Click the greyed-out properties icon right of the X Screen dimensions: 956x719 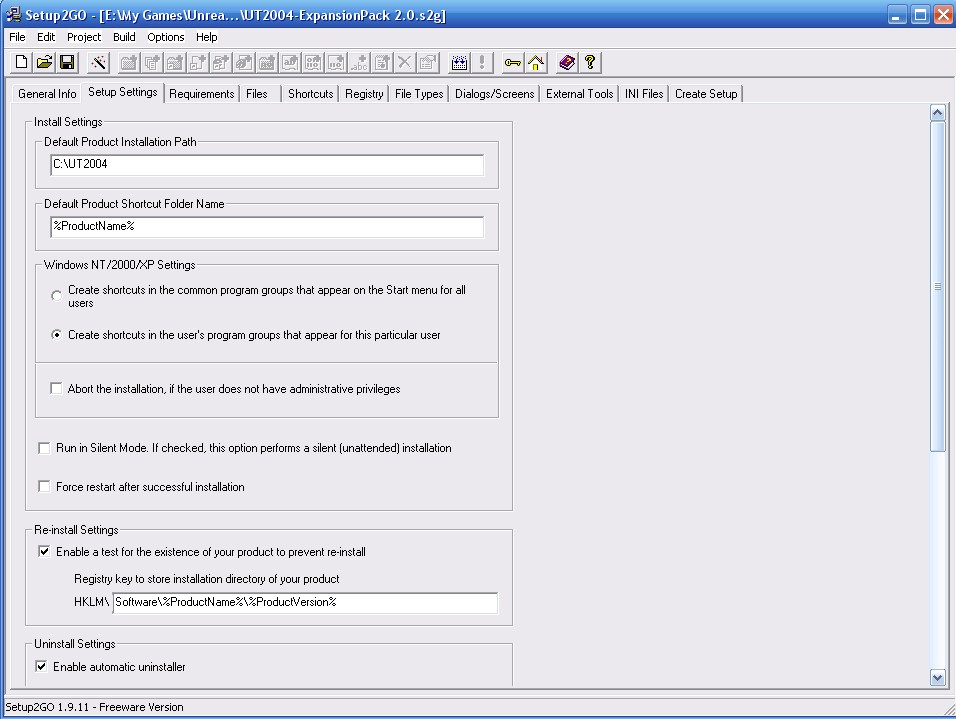pos(428,62)
